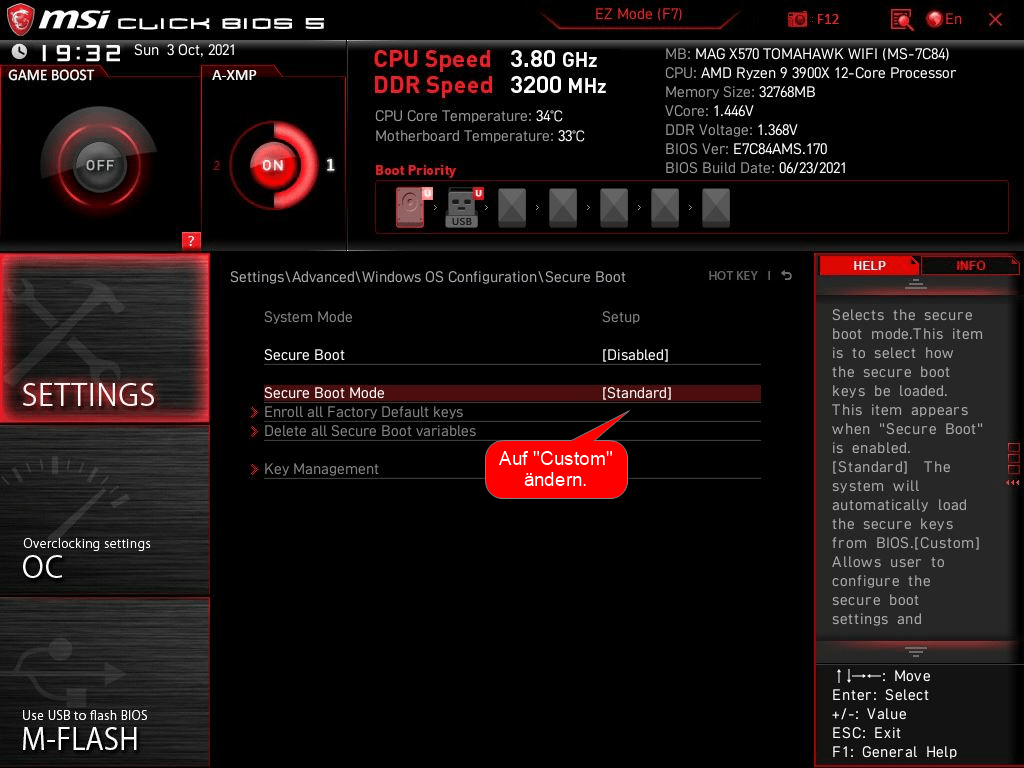The height and width of the screenshot is (768, 1024).
Task: Click the Memory Size 32768MB text
Action: [740, 92]
